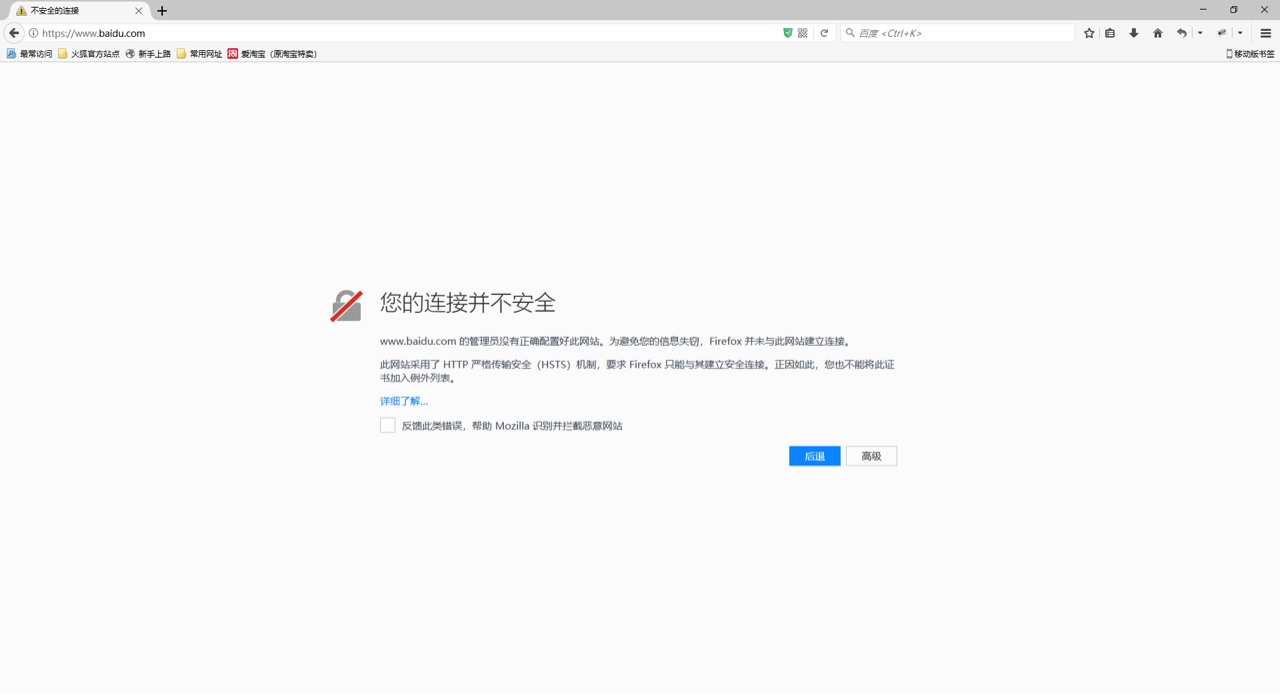Open 爱淘宝 bookmark
1280x694 pixels.
[x=273, y=54]
